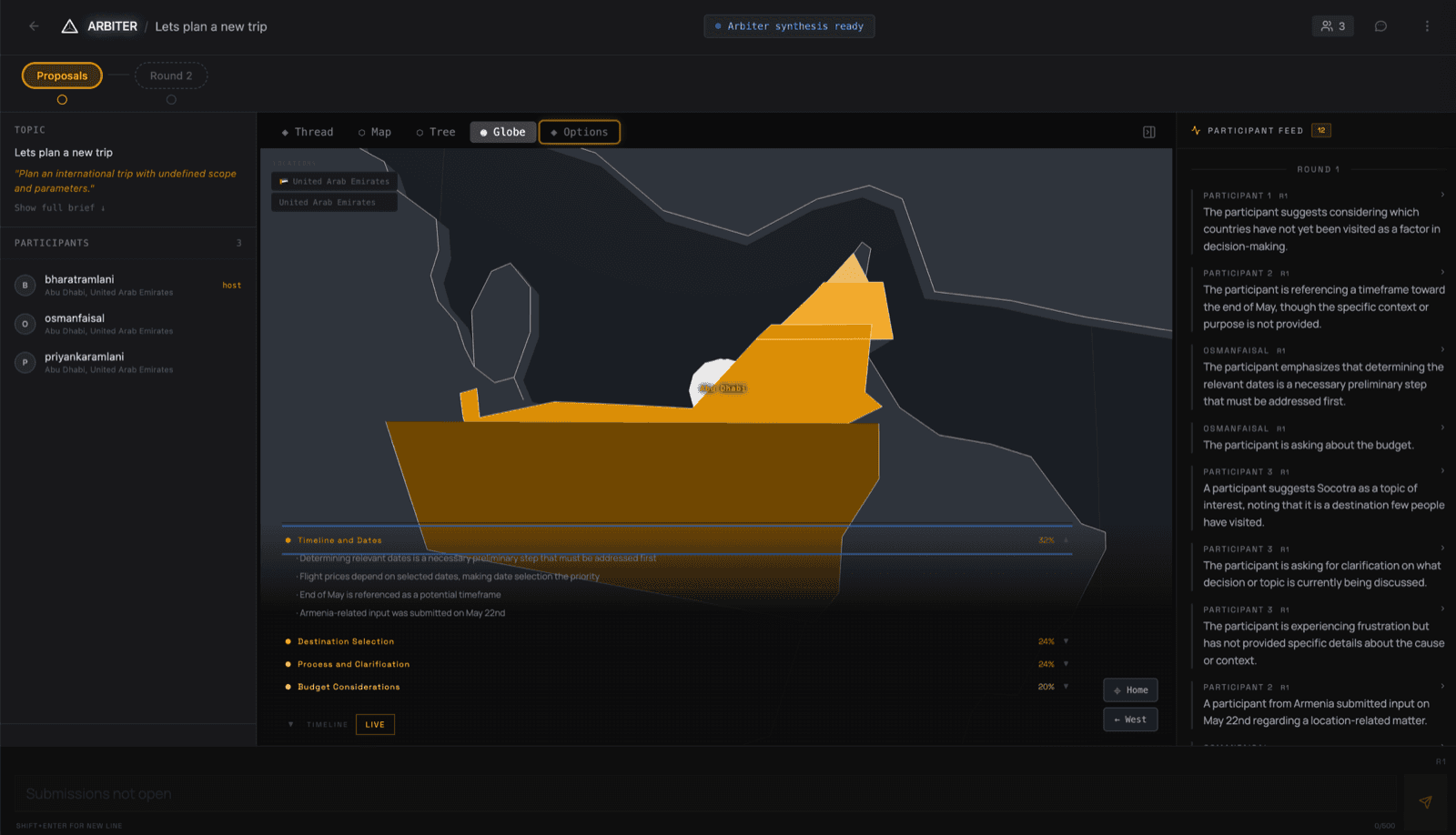This screenshot has height=835, width=1456.
Task: Expand the Budget Considerations topic arrow
Action: tap(1066, 687)
